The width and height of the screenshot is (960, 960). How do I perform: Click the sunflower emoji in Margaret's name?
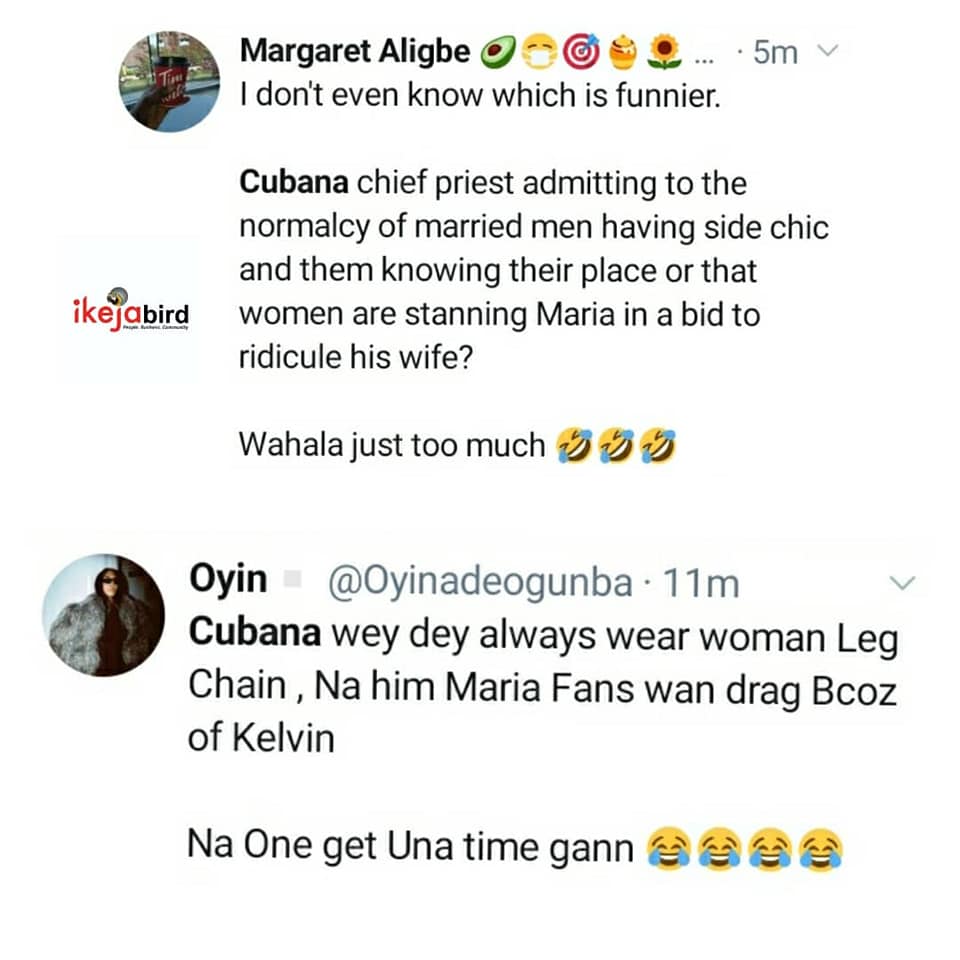(663, 53)
